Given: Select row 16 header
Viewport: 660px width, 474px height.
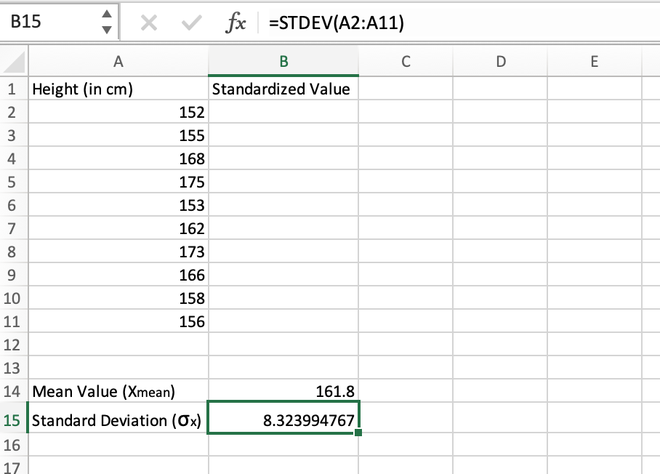Looking at the screenshot, I should point(12,445).
